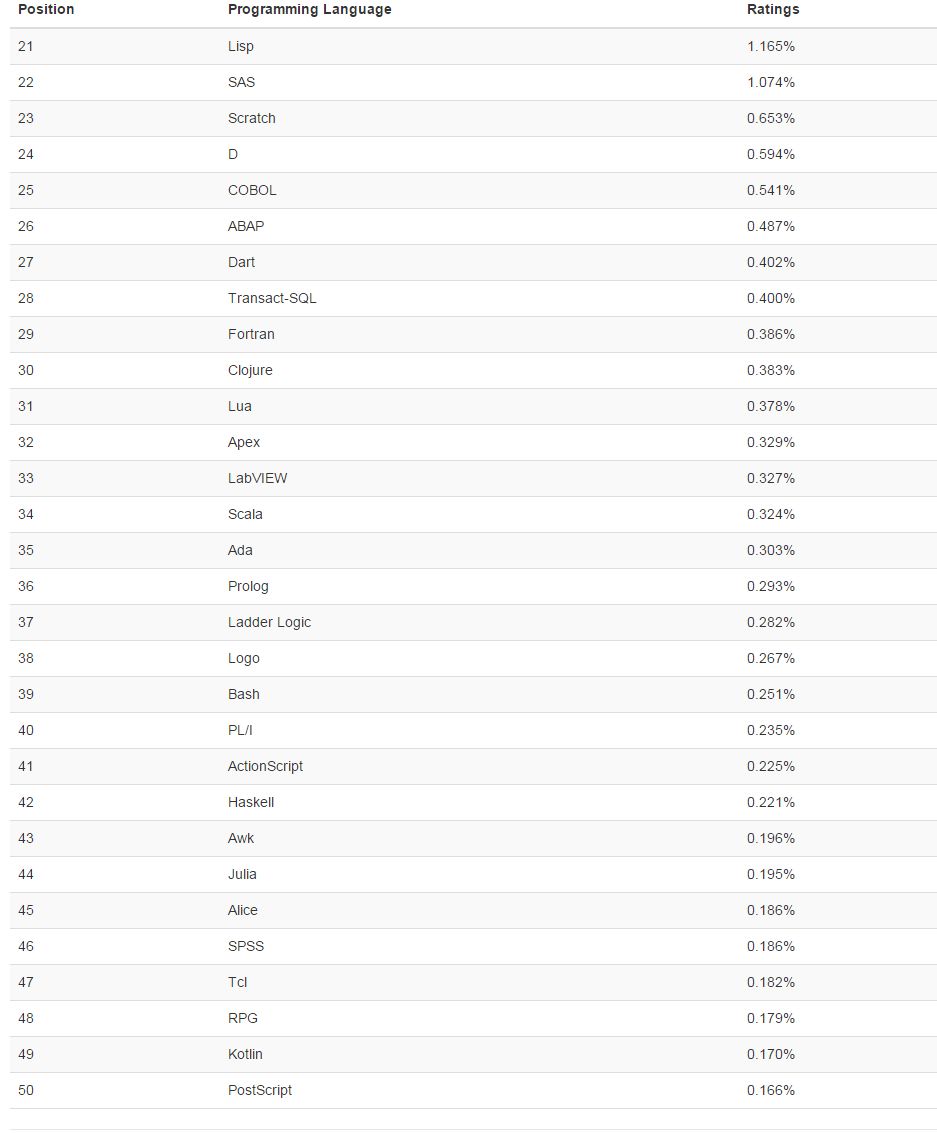The width and height of the screenshot is (937, 1133).
Task: Select the PostScript language name
Action: [x=260, y=1090]
